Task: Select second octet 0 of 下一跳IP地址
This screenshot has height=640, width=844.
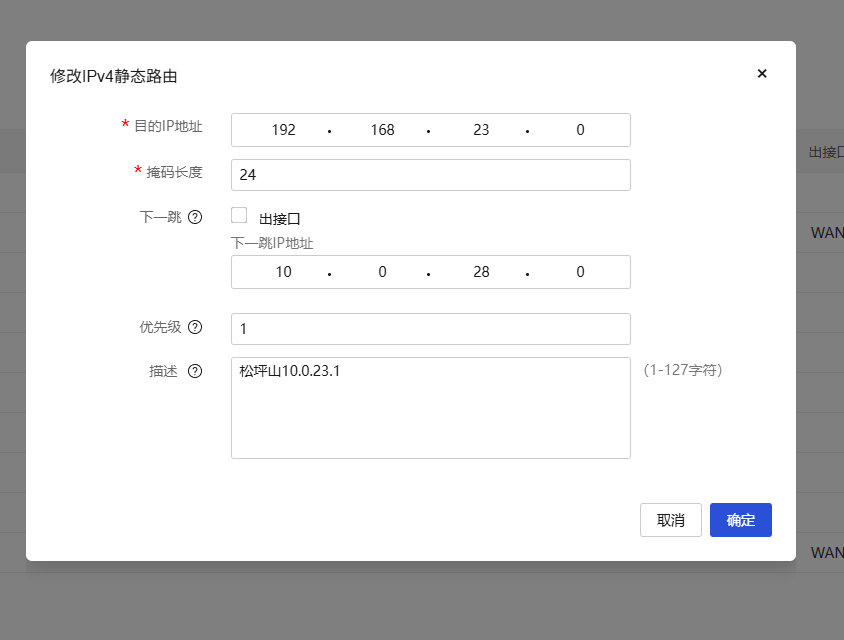Action: pos(382,272)
